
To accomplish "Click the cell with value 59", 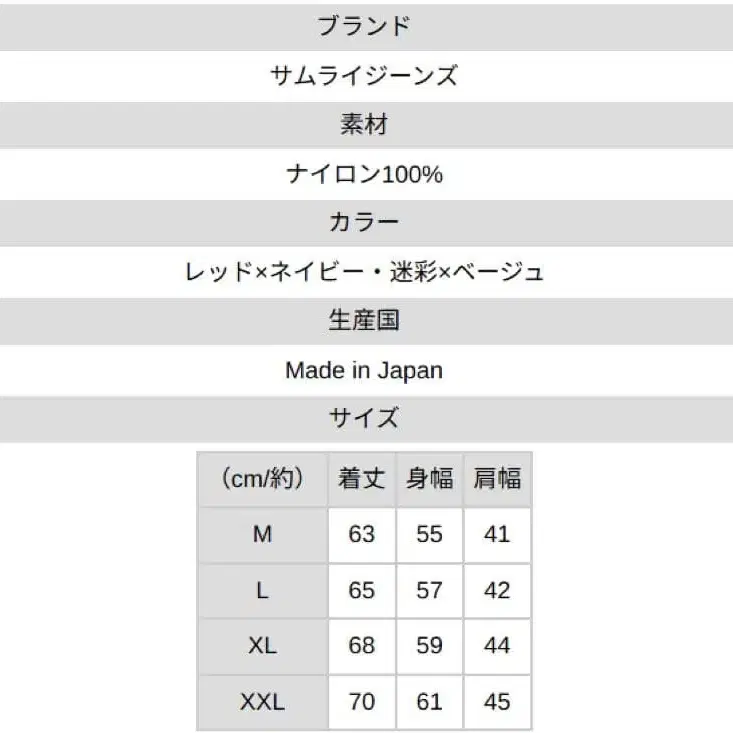I will 430,646.
